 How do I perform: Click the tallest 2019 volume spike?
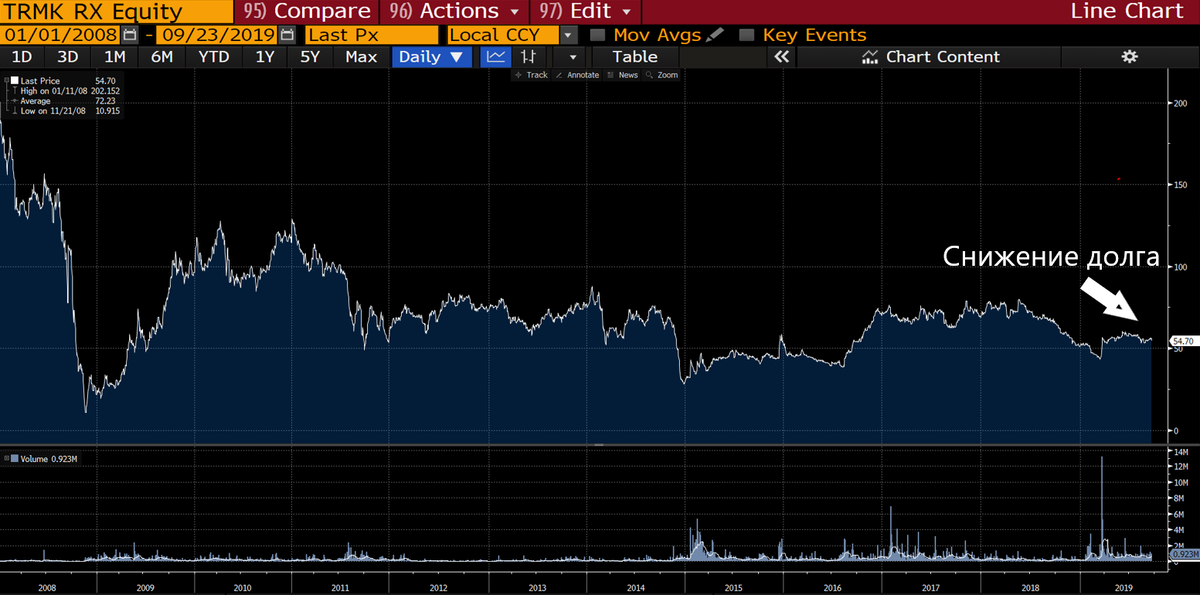point(1101,508)
